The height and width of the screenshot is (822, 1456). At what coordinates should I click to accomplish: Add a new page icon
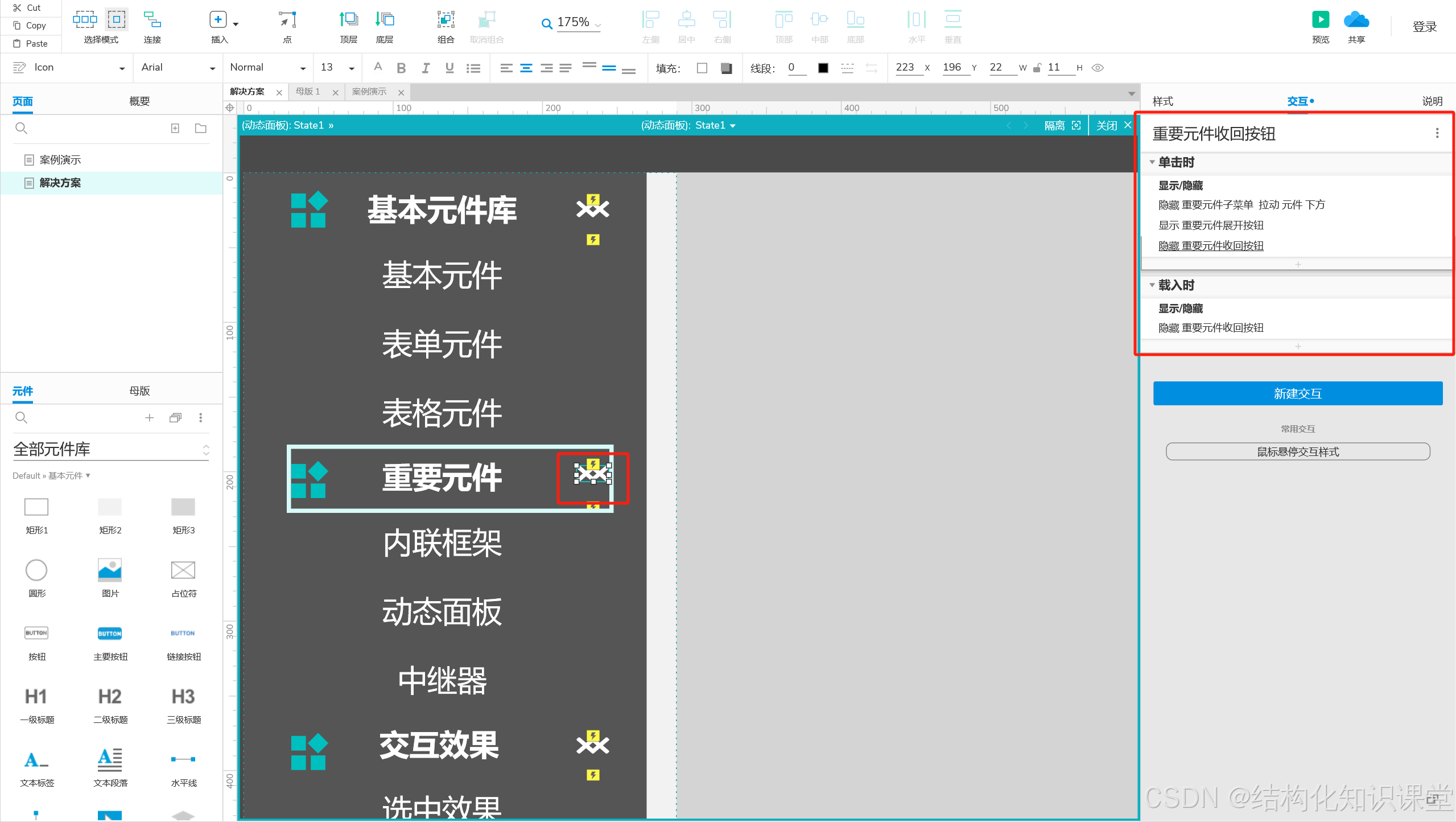[x=175, y=128]
